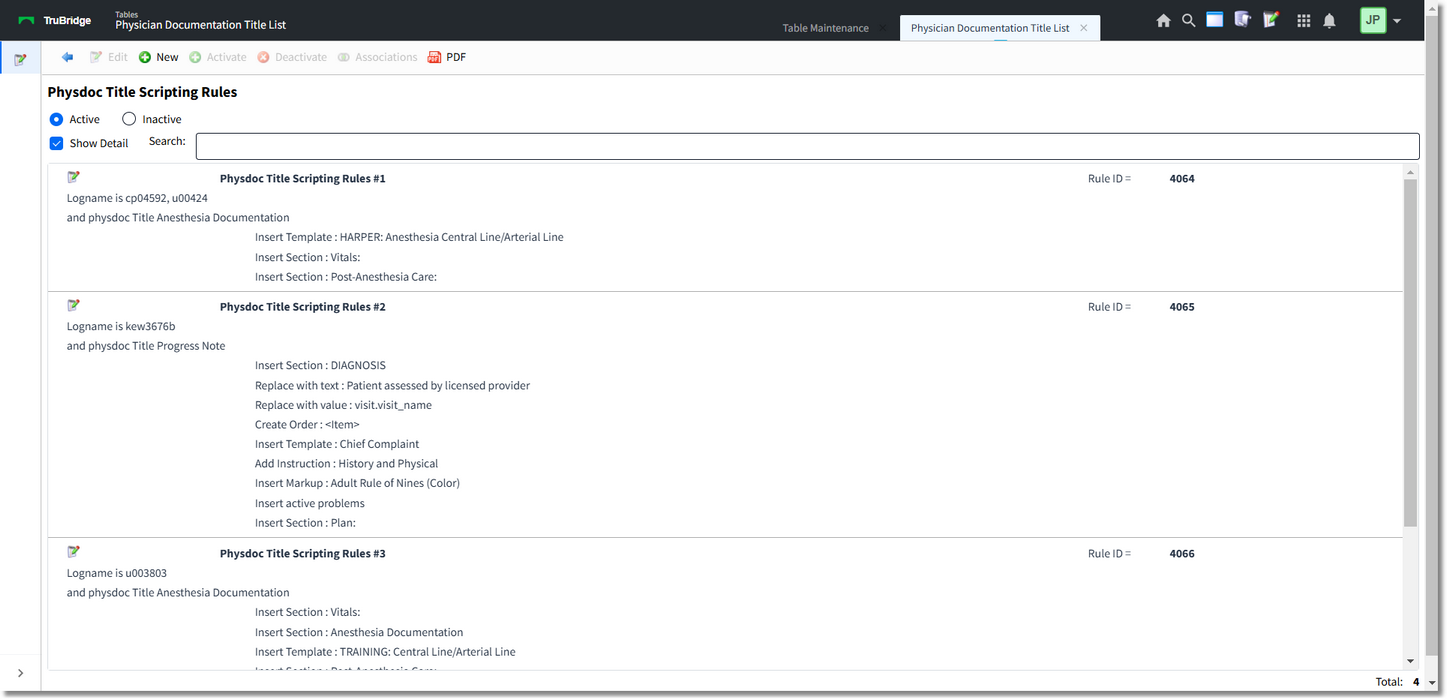Click 'Insert Template : TRAINING: Central Line/Arterial Line'
The height and width of the screenshot is (700, 1447).
tap(385, 652)
